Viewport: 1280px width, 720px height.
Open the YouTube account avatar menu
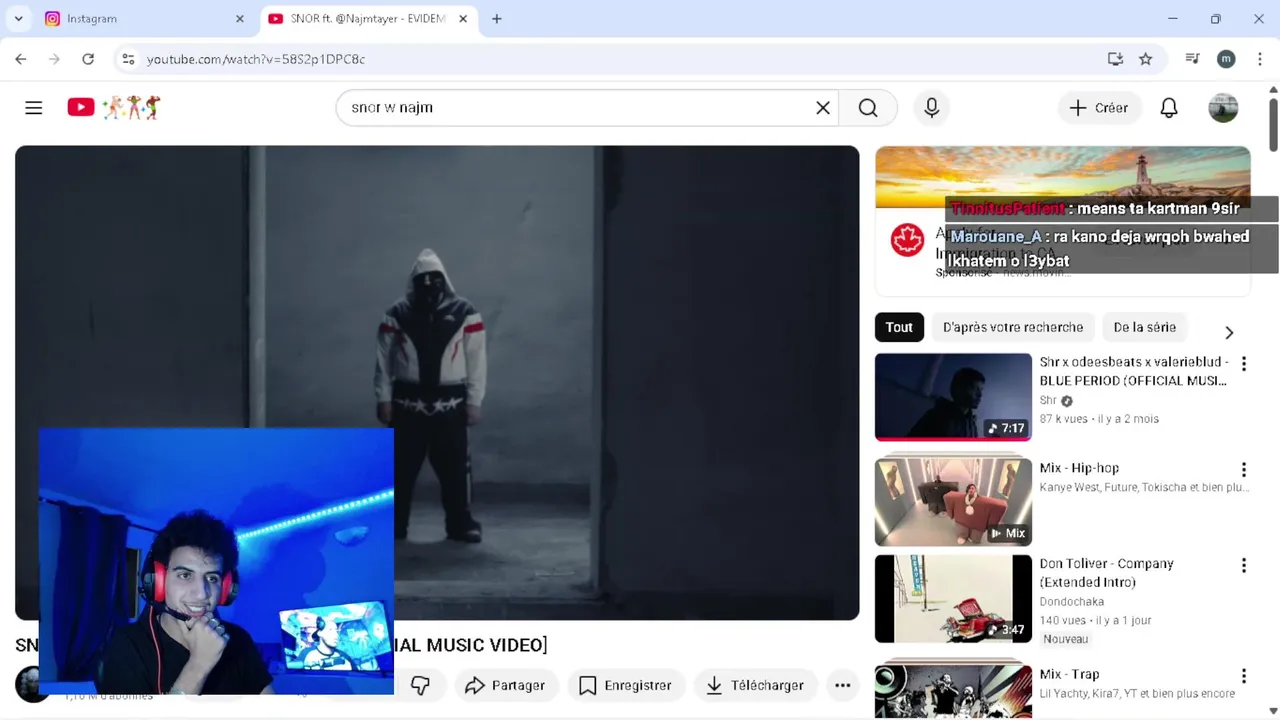tap(1223, 108)
